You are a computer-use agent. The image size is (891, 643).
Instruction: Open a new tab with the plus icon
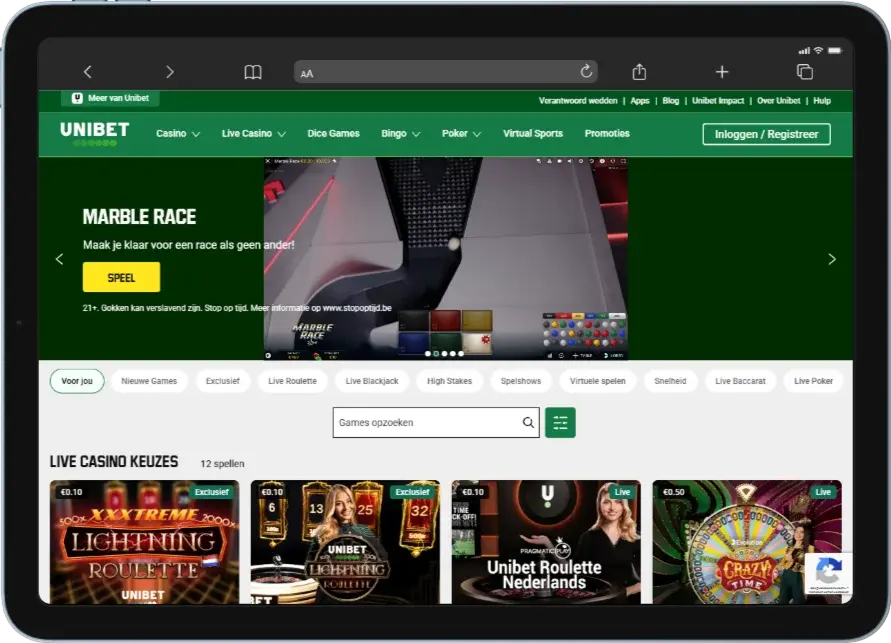721,71
